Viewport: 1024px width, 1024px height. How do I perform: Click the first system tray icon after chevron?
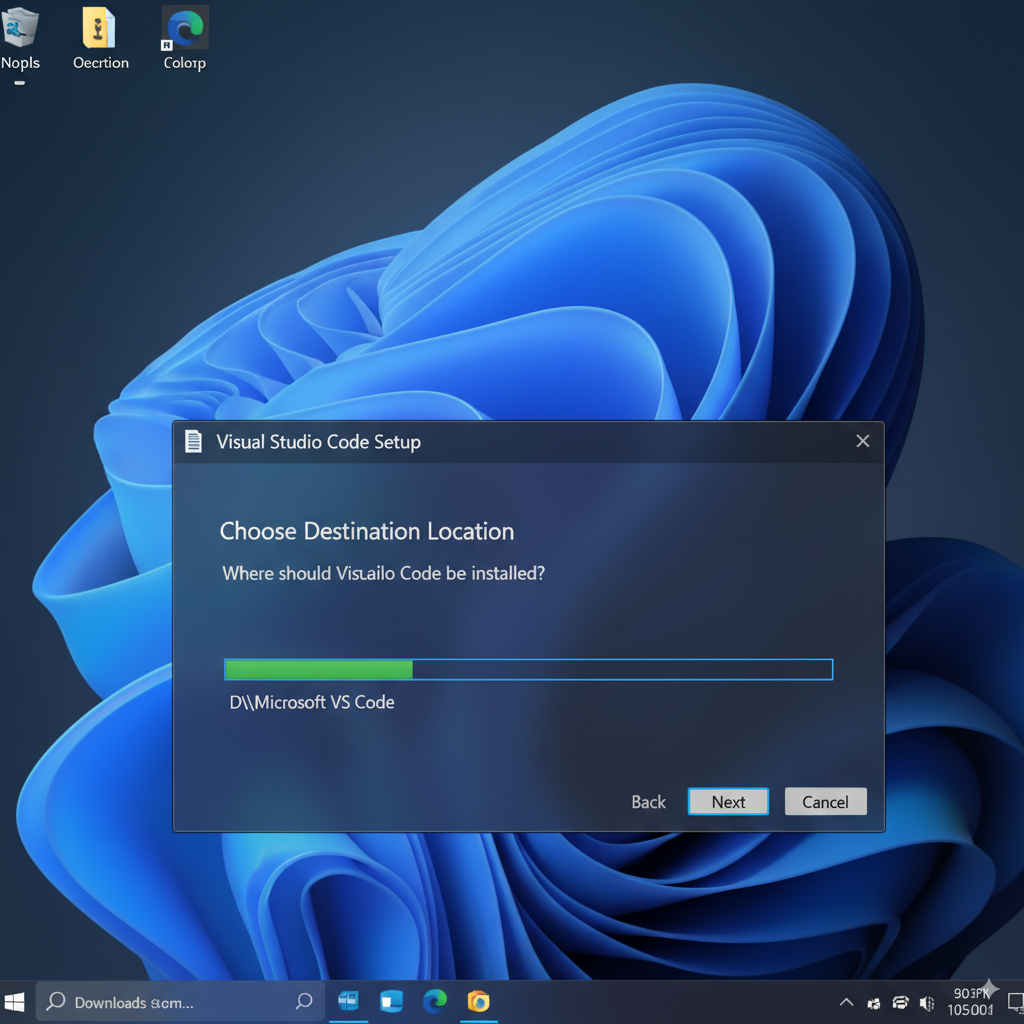pyautogui.click(x=874, y=1003)
